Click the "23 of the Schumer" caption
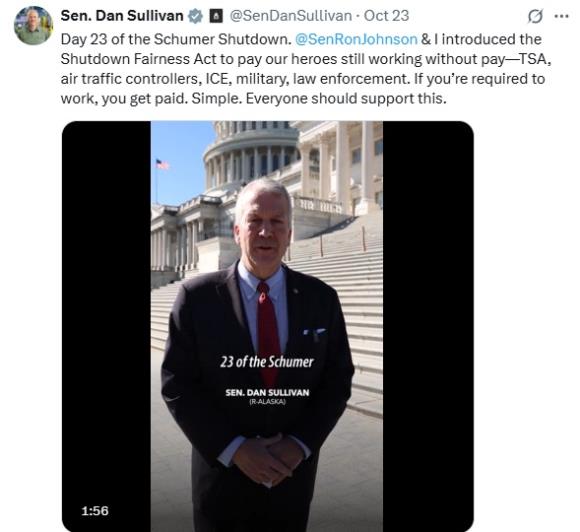The width and height of the screenshot is (580, 532). pyautogui.click(x=267, y=362)
